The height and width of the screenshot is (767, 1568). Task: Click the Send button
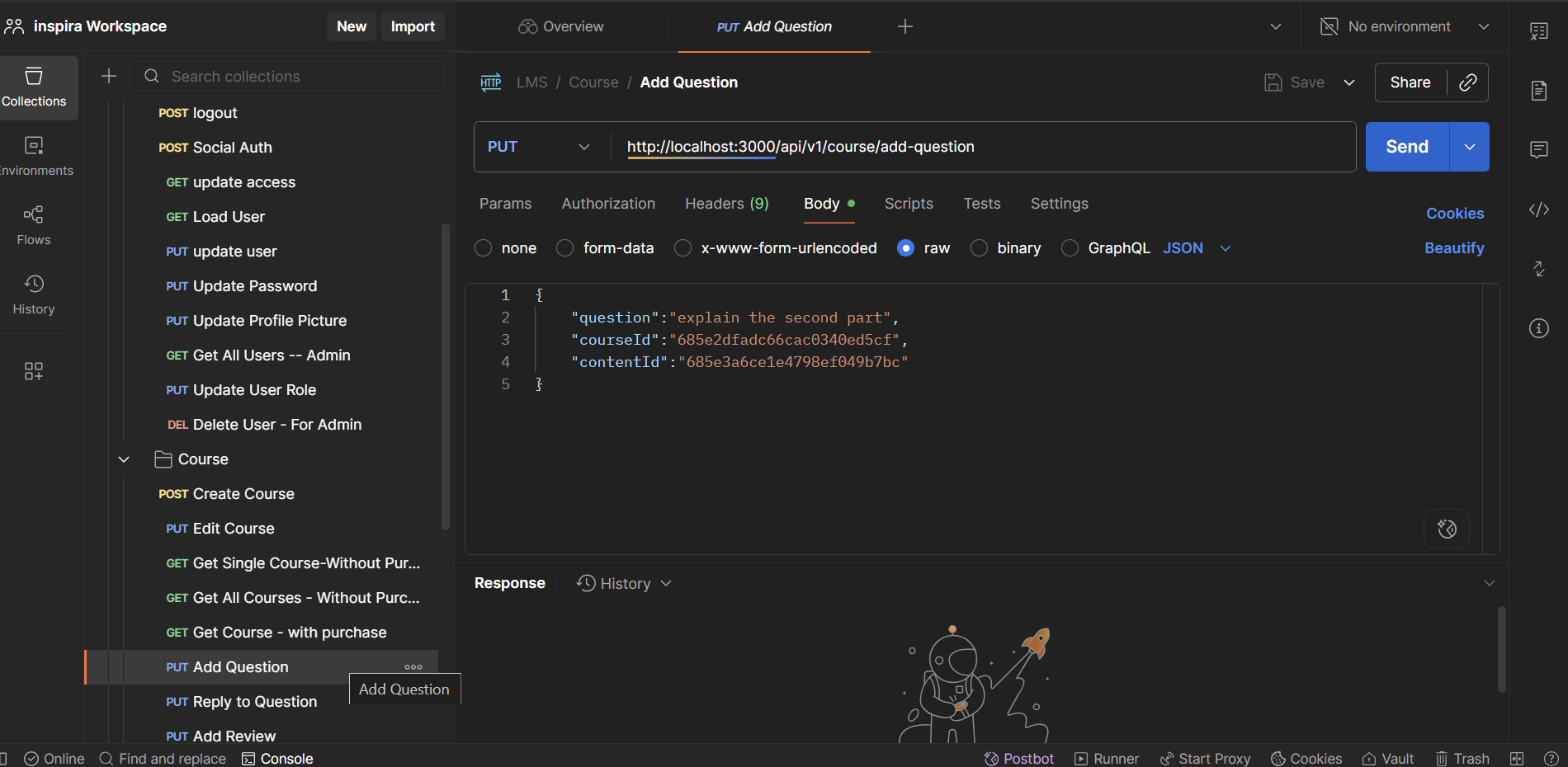tap(1406, 147)
